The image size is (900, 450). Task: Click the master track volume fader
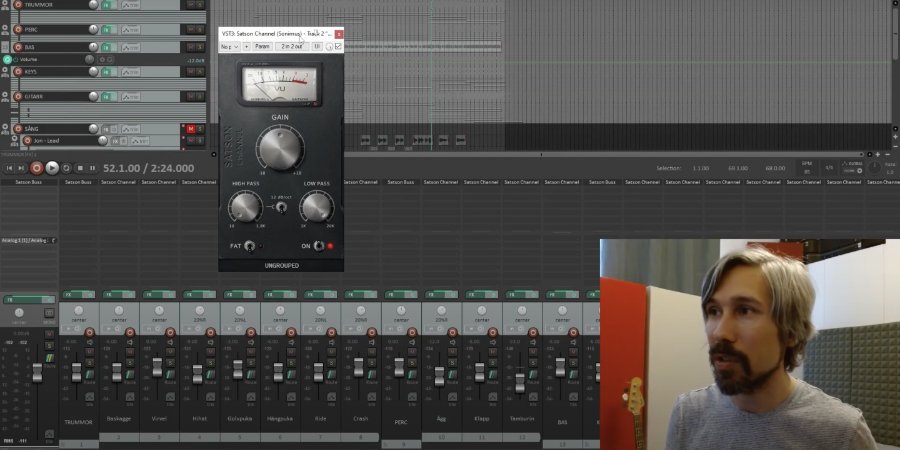[37, 373]
